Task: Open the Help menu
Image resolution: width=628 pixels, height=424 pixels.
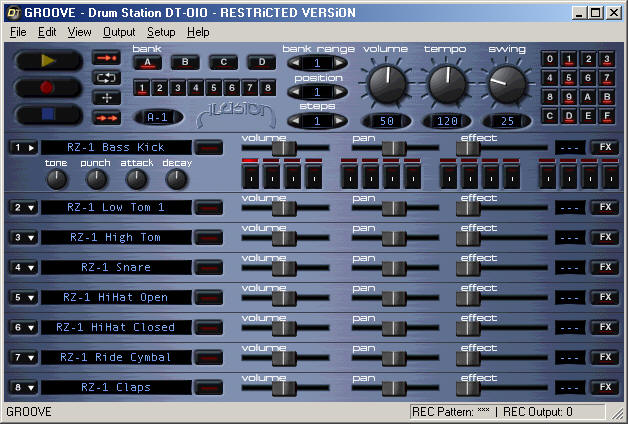Action: [x=198, y=32]
